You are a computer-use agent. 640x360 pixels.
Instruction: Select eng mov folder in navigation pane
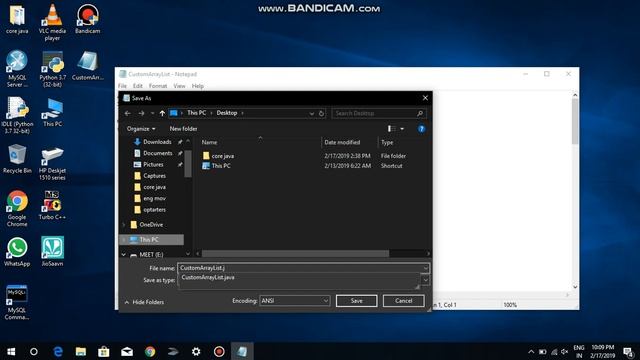pos(154,198)
